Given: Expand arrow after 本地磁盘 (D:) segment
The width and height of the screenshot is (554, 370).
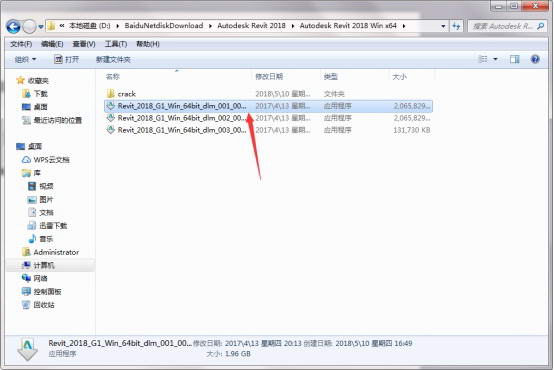Looking at the screenshot, I should pos(117,26).
